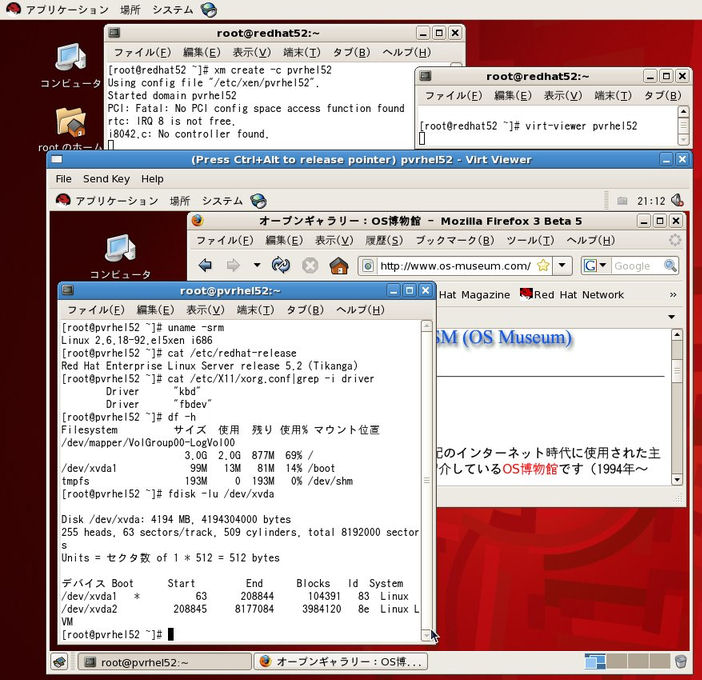
Task: Open 端末(T) menu in pvrhel52 terminal
Action: point(255,310)
